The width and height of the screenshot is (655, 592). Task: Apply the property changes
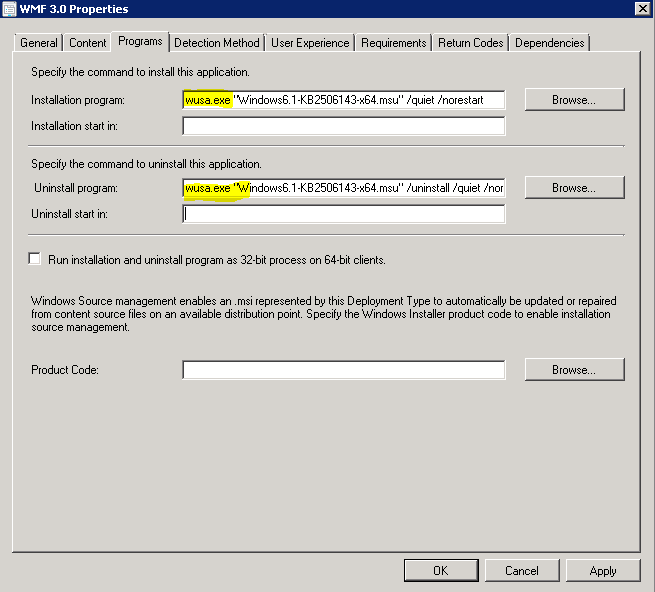[603, 571]
